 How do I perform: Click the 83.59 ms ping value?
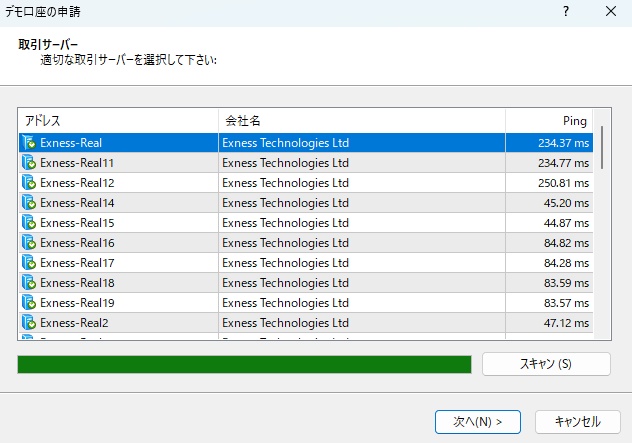[566, 283]
